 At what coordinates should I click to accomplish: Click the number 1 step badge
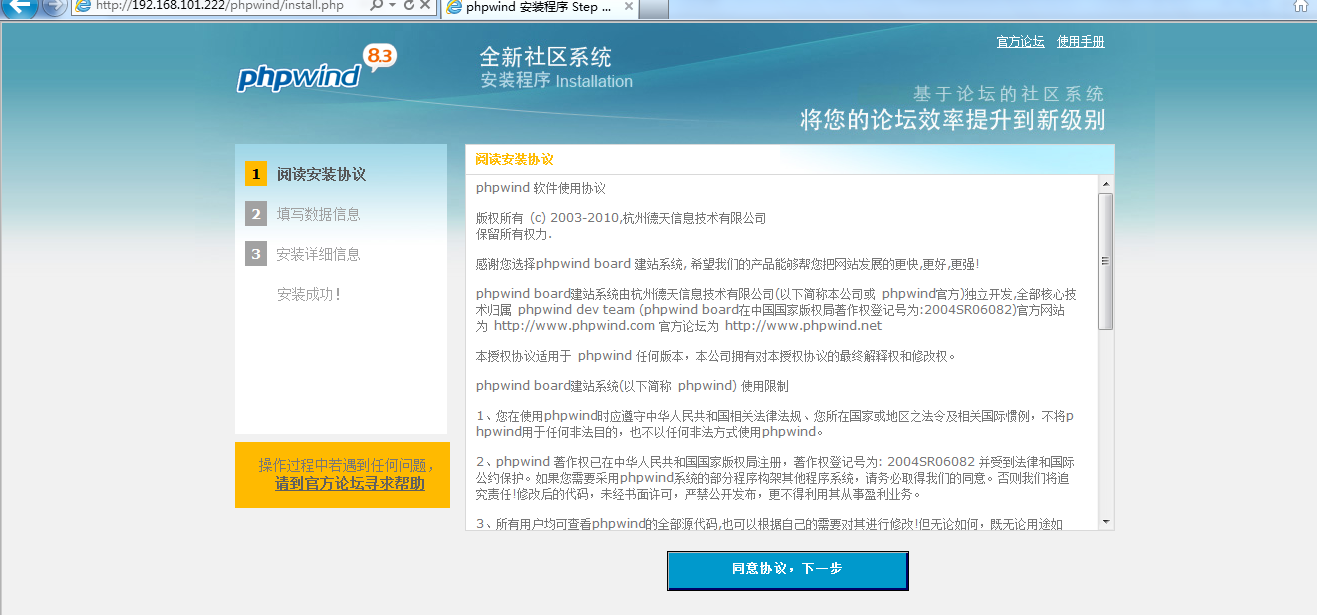point(256,174)
